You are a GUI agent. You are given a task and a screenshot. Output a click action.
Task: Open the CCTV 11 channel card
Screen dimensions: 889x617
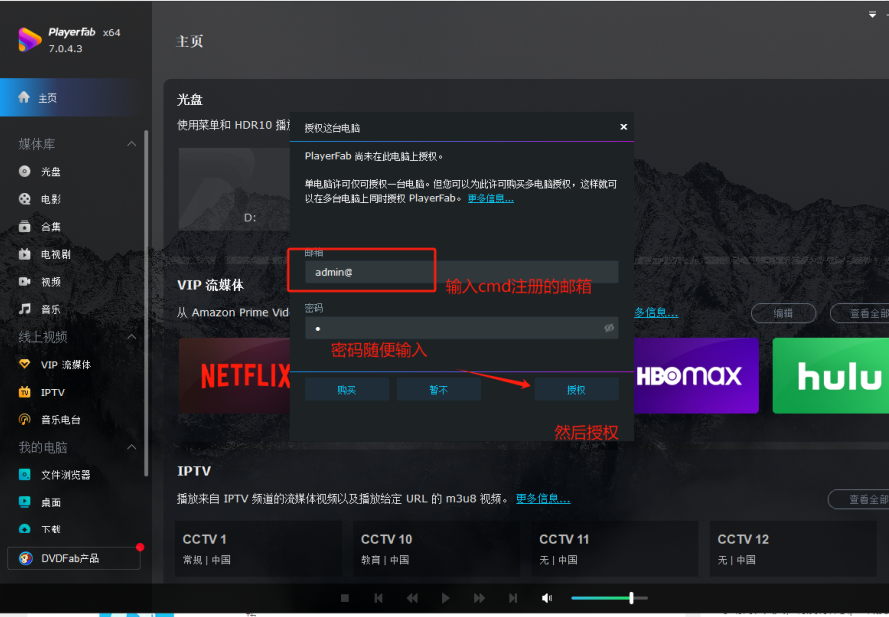tap(615, 549)
